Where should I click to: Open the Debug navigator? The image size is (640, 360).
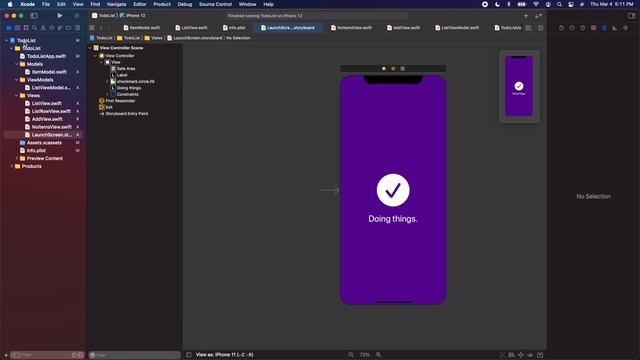60,28
